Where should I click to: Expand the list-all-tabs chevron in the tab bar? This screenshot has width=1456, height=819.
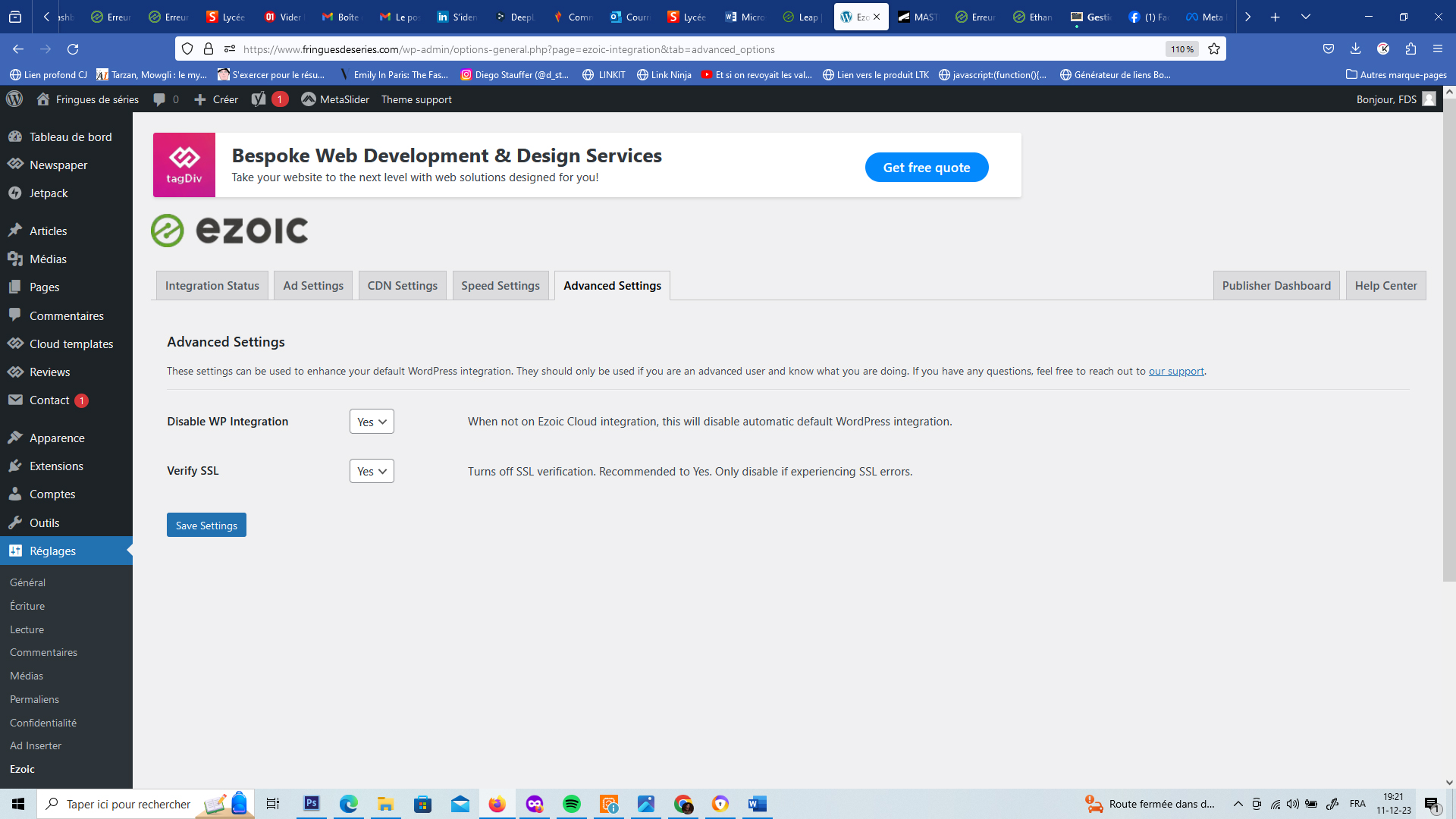(1306, 17)
